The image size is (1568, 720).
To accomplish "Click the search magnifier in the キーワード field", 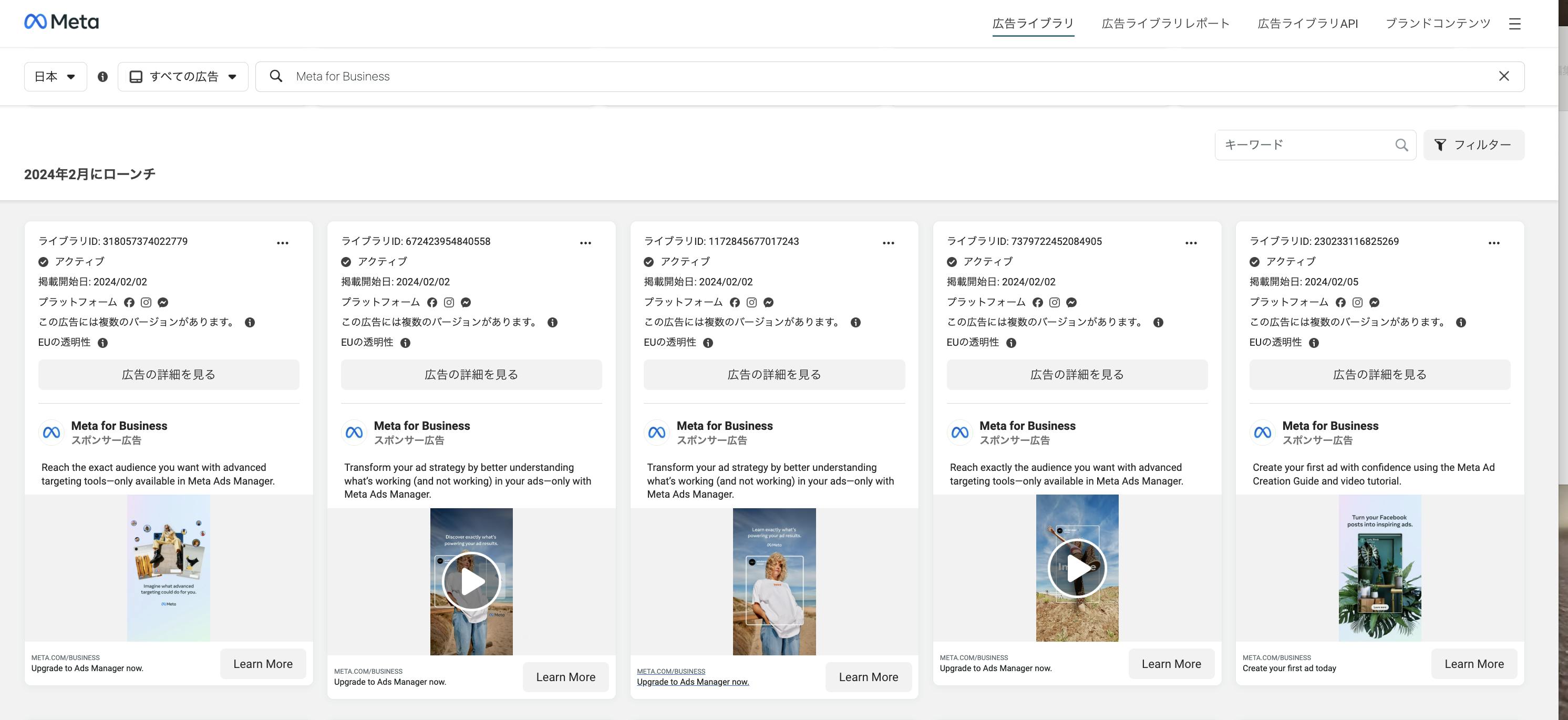I will (1401, 145).
